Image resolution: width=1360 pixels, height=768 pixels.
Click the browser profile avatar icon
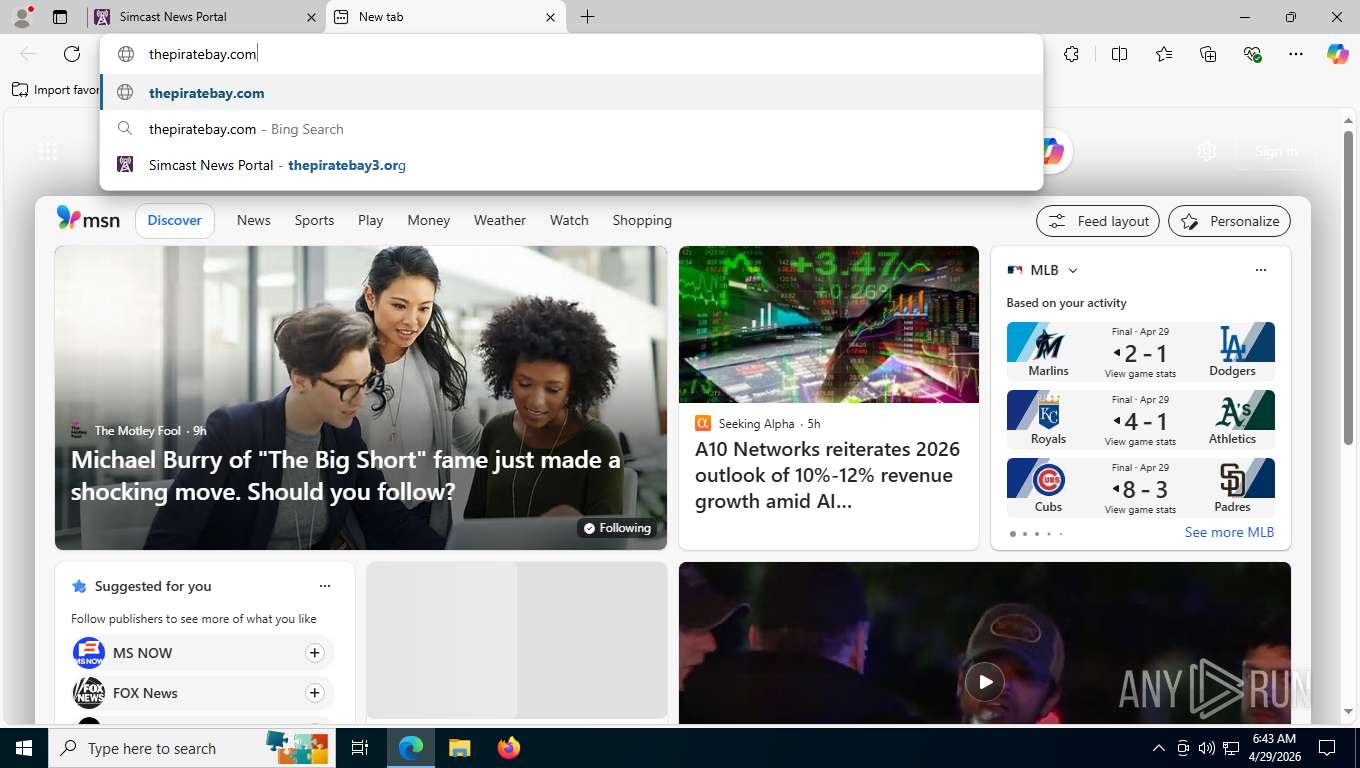pos(21,16)
